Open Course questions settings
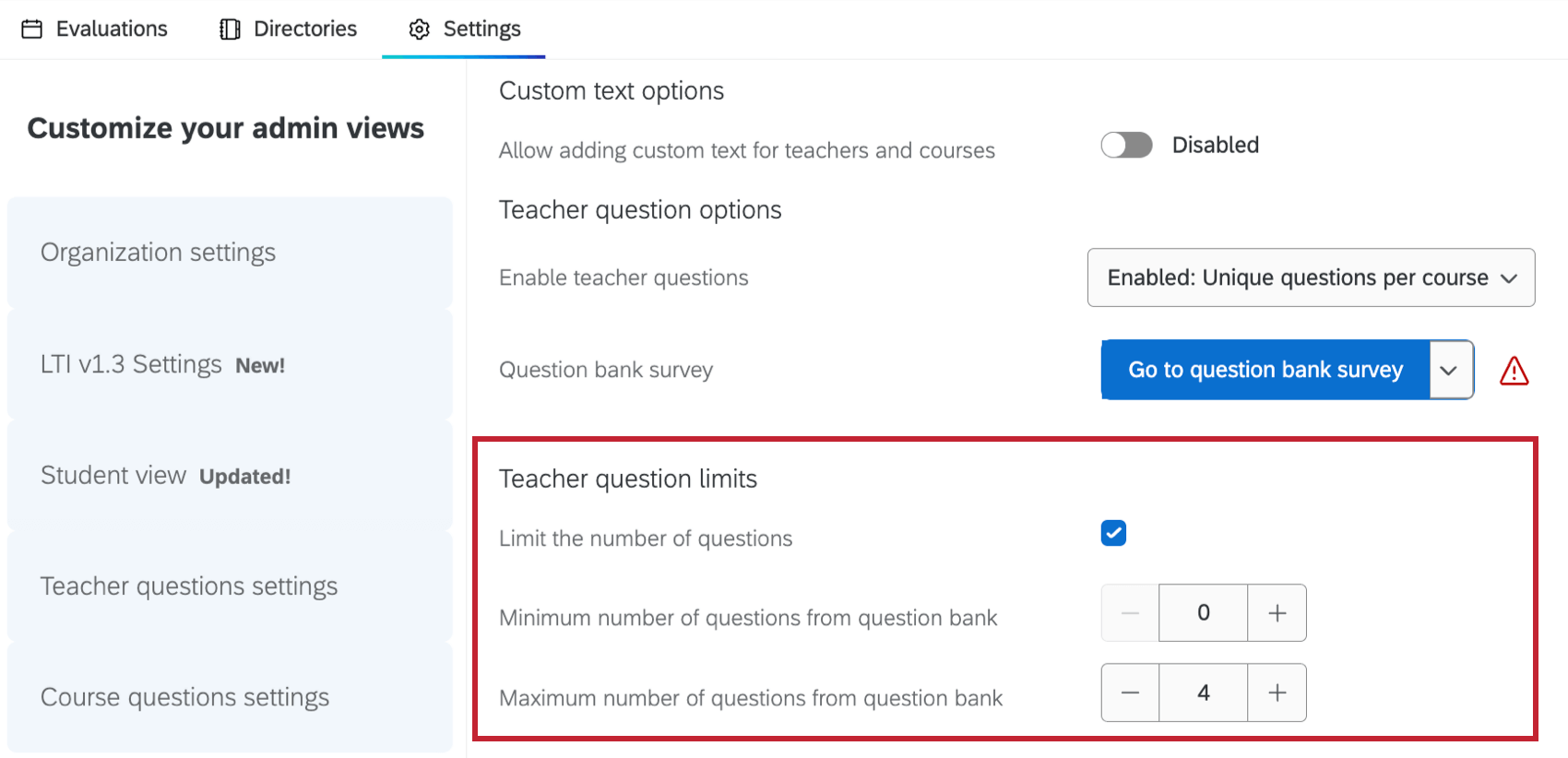Image resolution: width=1568 pixels, height=758 pixels. 184,697
